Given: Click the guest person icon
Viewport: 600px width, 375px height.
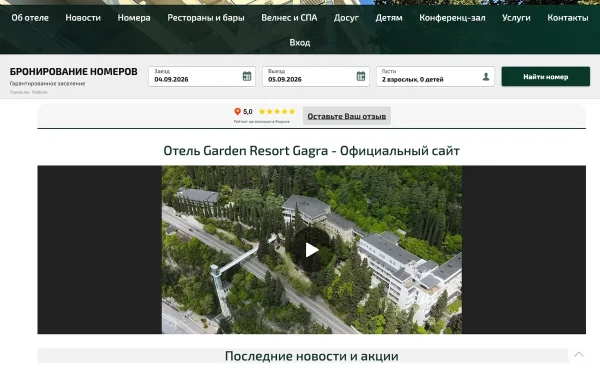Looking at the screenshot, I should pos(486,77).
